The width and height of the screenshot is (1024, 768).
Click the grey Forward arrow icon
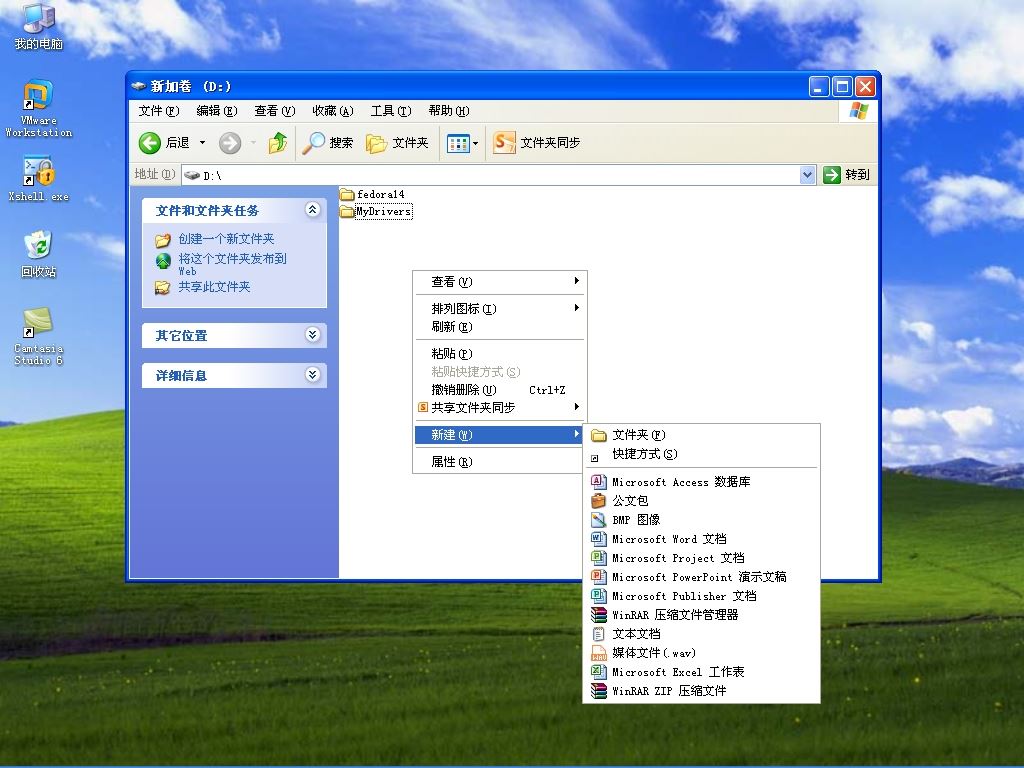[x=229, y=143]
